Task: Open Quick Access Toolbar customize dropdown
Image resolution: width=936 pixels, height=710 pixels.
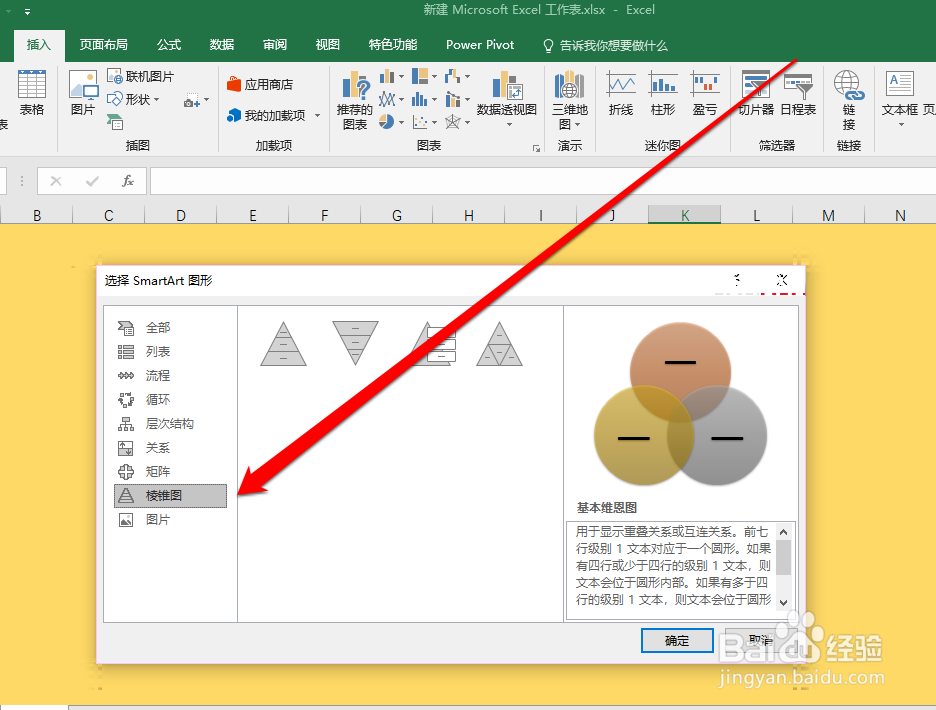Action: click(x=27, y=11)
